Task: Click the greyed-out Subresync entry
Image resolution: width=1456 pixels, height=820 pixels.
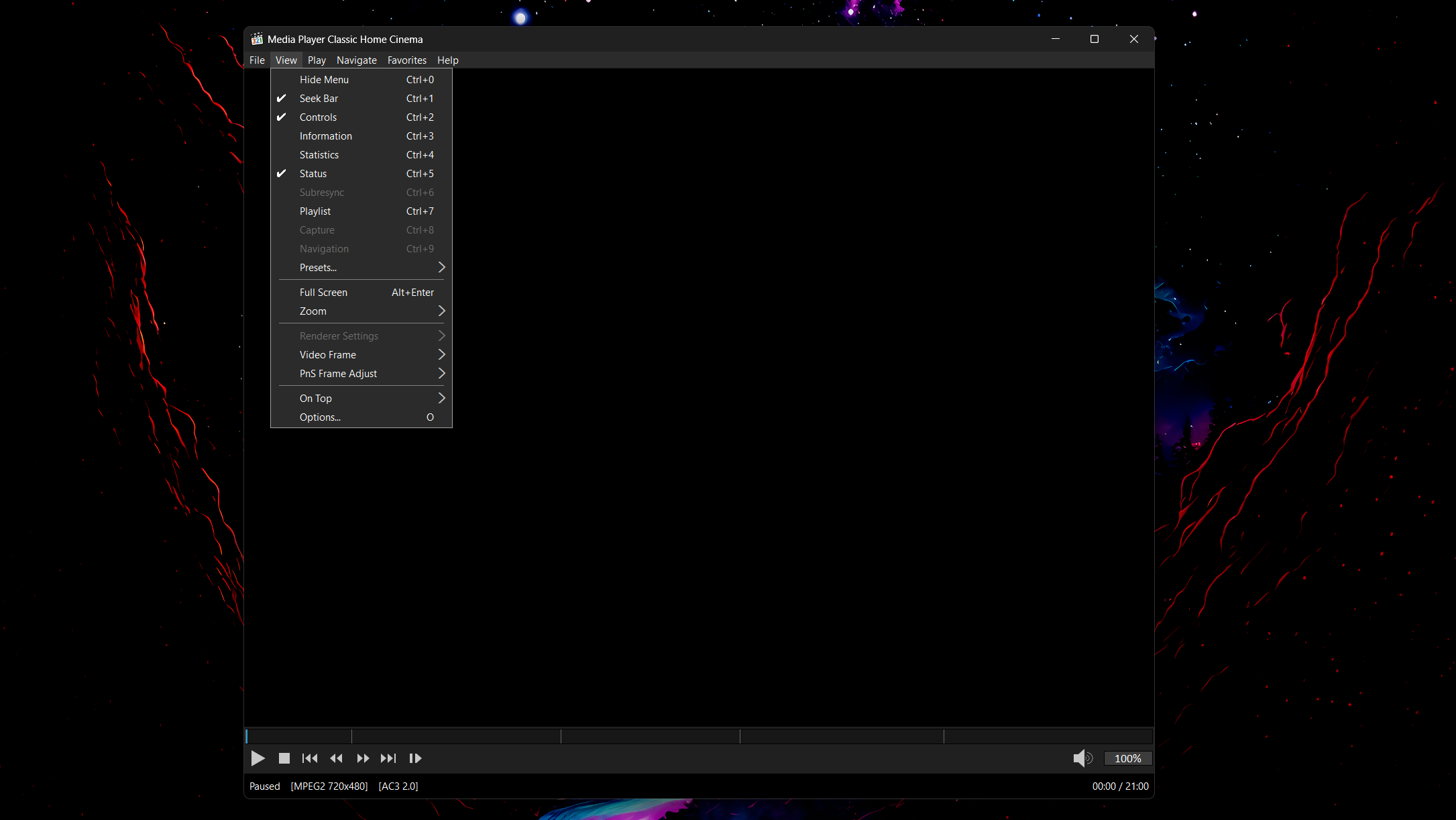Action: 361,193
